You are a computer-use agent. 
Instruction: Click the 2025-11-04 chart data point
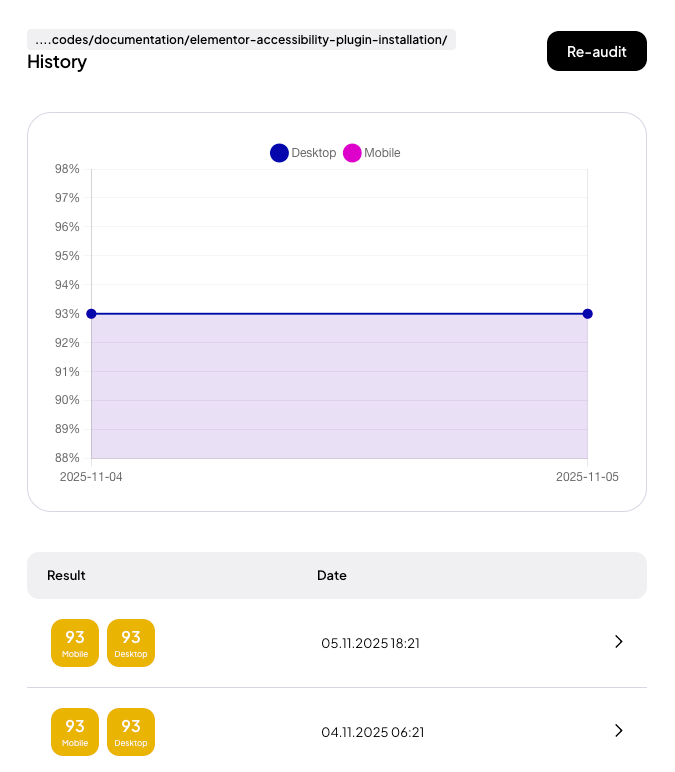[x=91, y=314]
